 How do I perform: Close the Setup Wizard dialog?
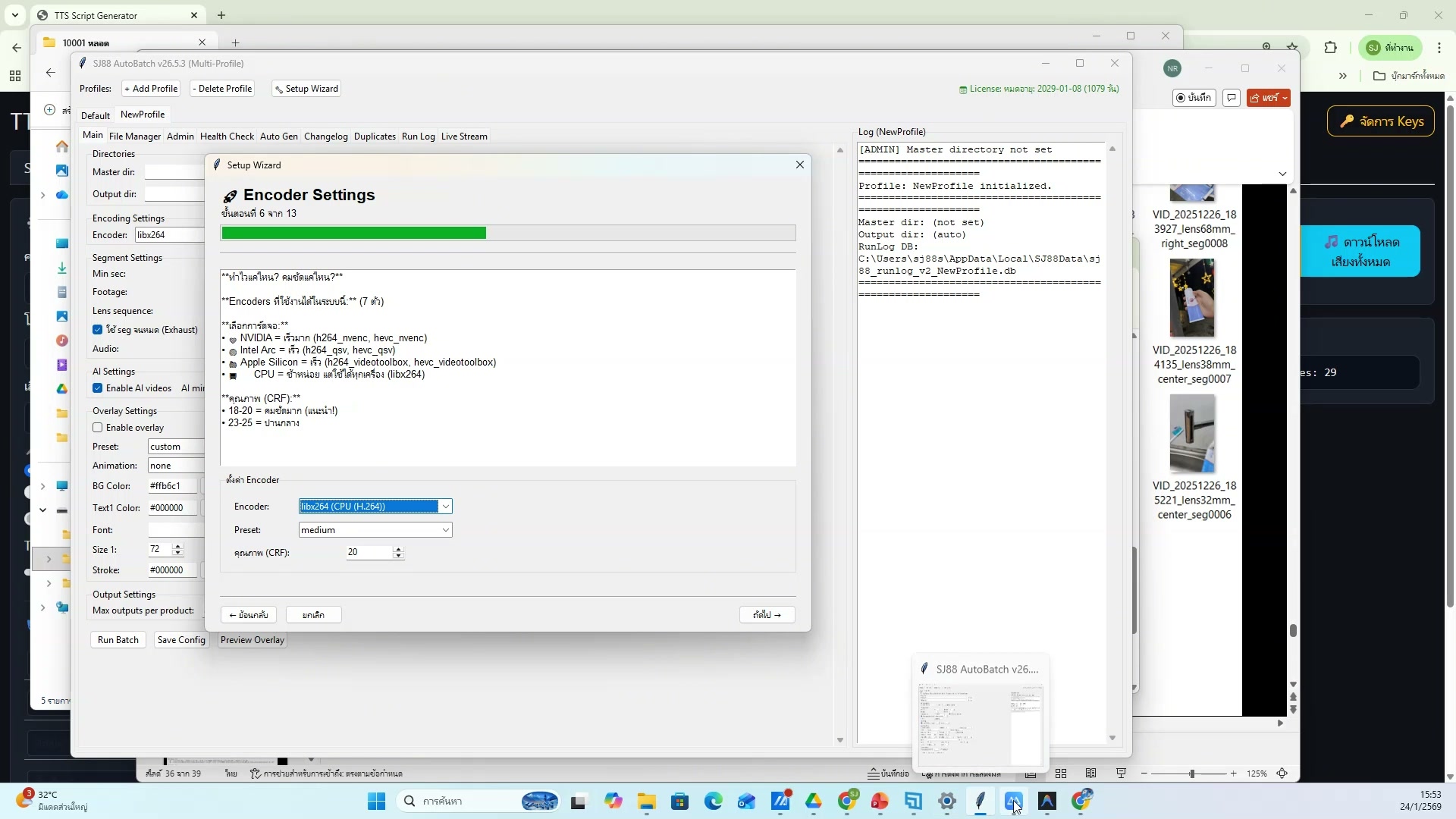(799, 165)
